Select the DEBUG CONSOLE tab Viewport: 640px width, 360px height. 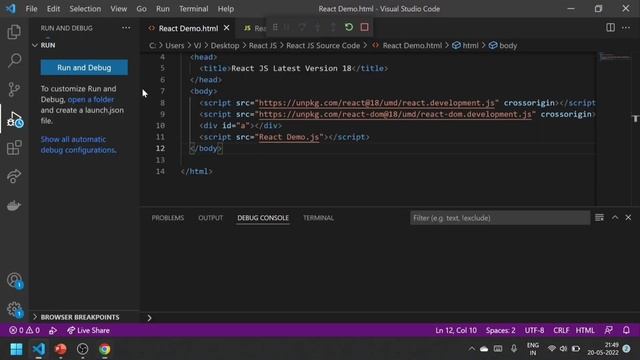[x=263, y=218]
